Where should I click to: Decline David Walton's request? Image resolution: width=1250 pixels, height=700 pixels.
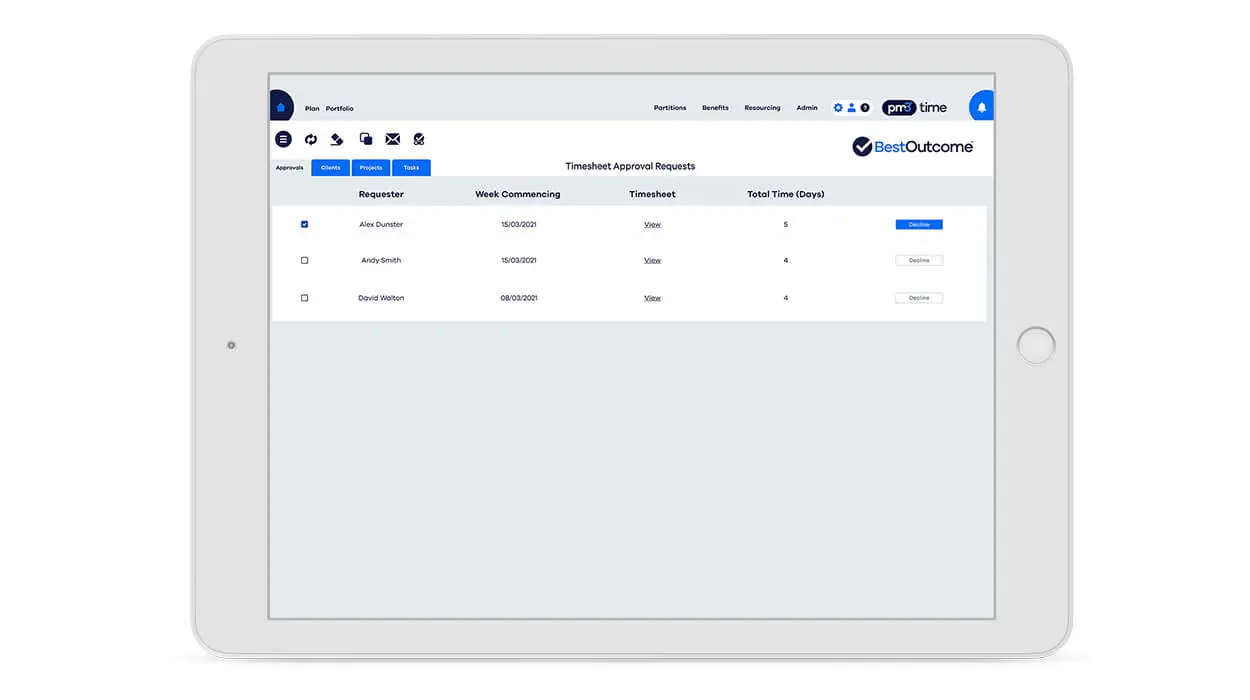pos(919,298)
